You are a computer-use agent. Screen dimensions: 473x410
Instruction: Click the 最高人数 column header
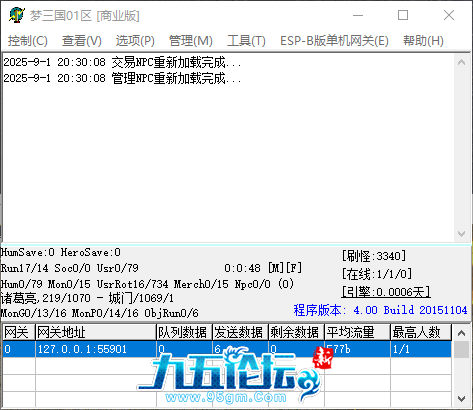[421, 332]
